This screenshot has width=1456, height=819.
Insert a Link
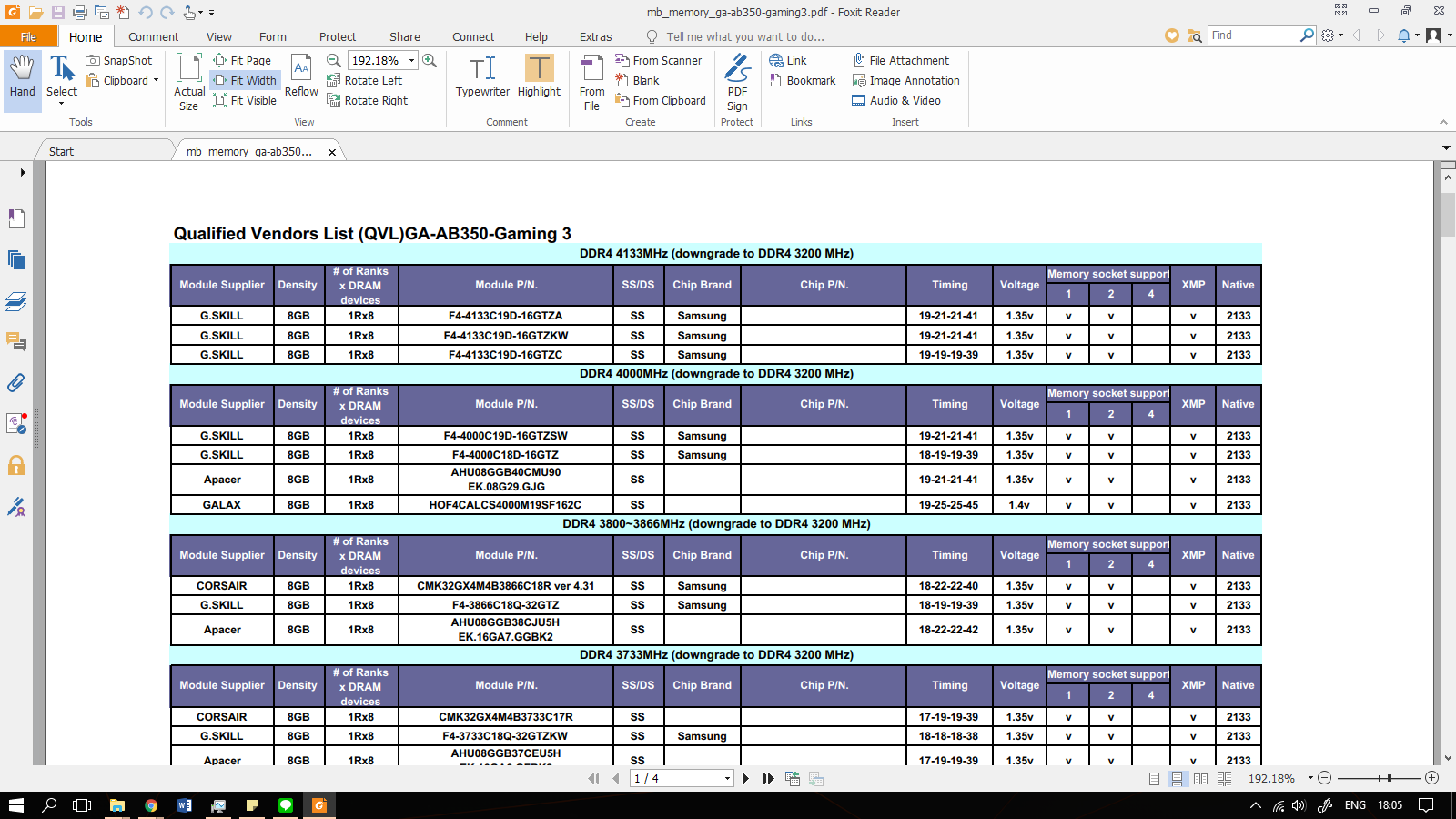pyautogui.click(x=788, y=60)
